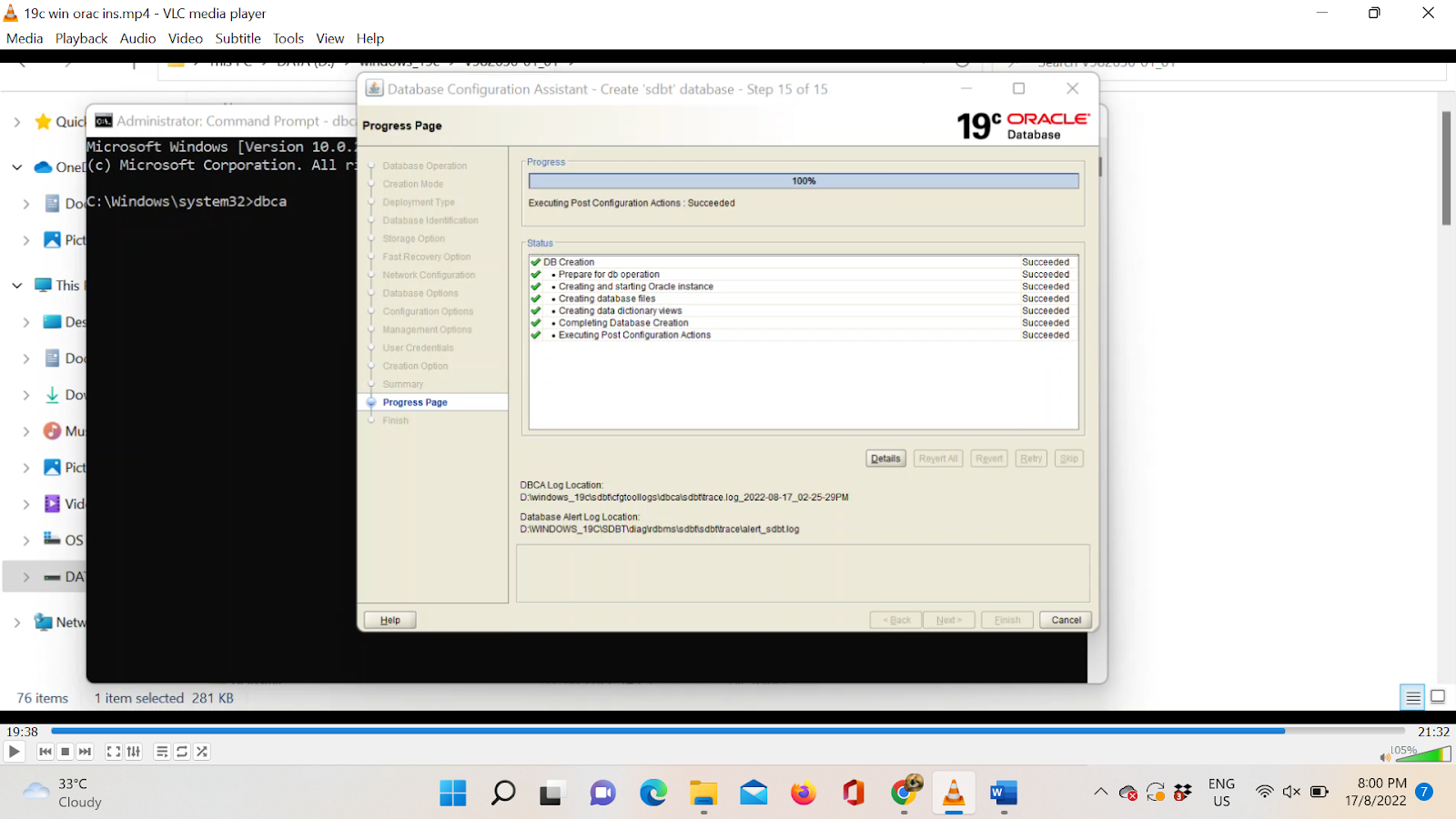The height and width of the screenshot is (819, 1456).
Task: Open the VLC Playback menu
Action: [81, 38]
